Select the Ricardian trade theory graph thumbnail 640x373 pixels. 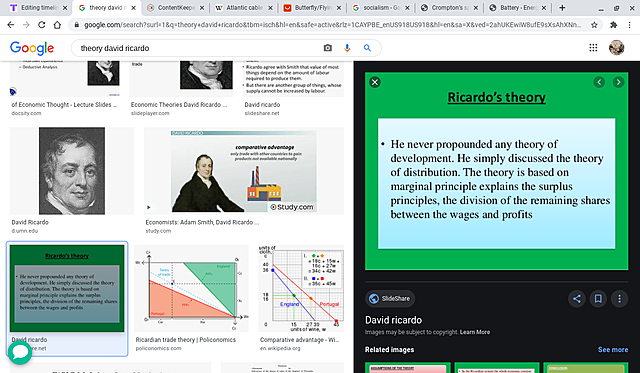[x=191, y=288]
